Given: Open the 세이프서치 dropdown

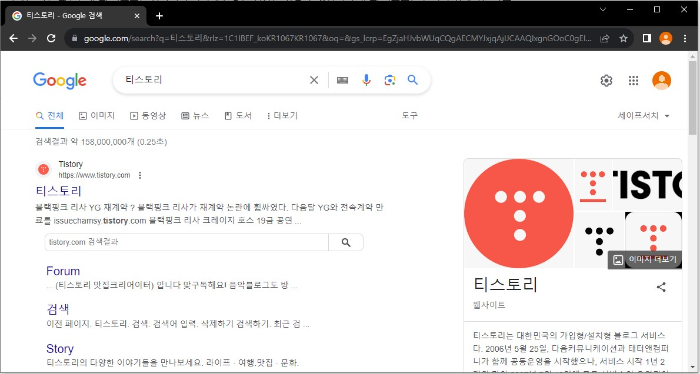Looking at the screenshot, I should click(643, 116).
